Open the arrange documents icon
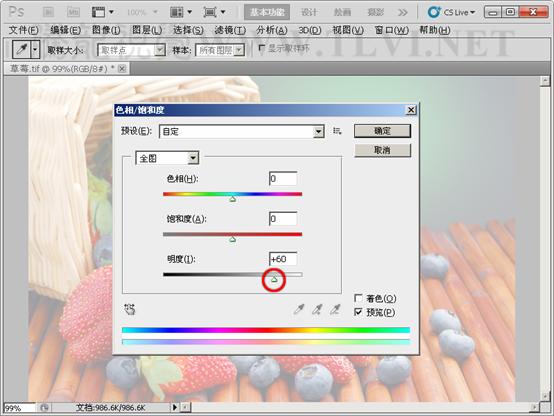The image size is (554, 416). 181,12
